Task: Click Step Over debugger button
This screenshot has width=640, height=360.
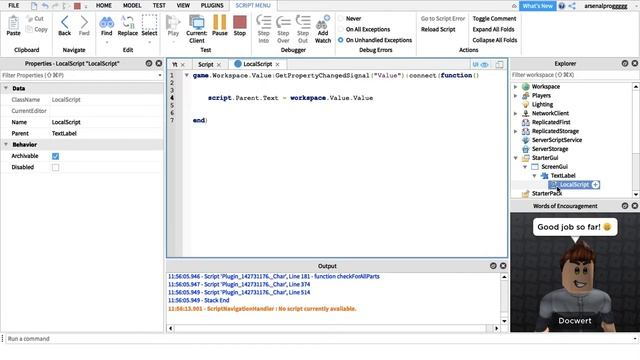Action: pyautogui.click(x=283, y=29)
